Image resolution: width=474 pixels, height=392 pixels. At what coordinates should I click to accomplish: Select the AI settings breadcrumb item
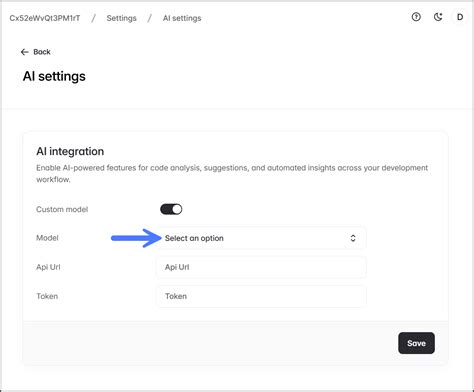pos(182,18)
